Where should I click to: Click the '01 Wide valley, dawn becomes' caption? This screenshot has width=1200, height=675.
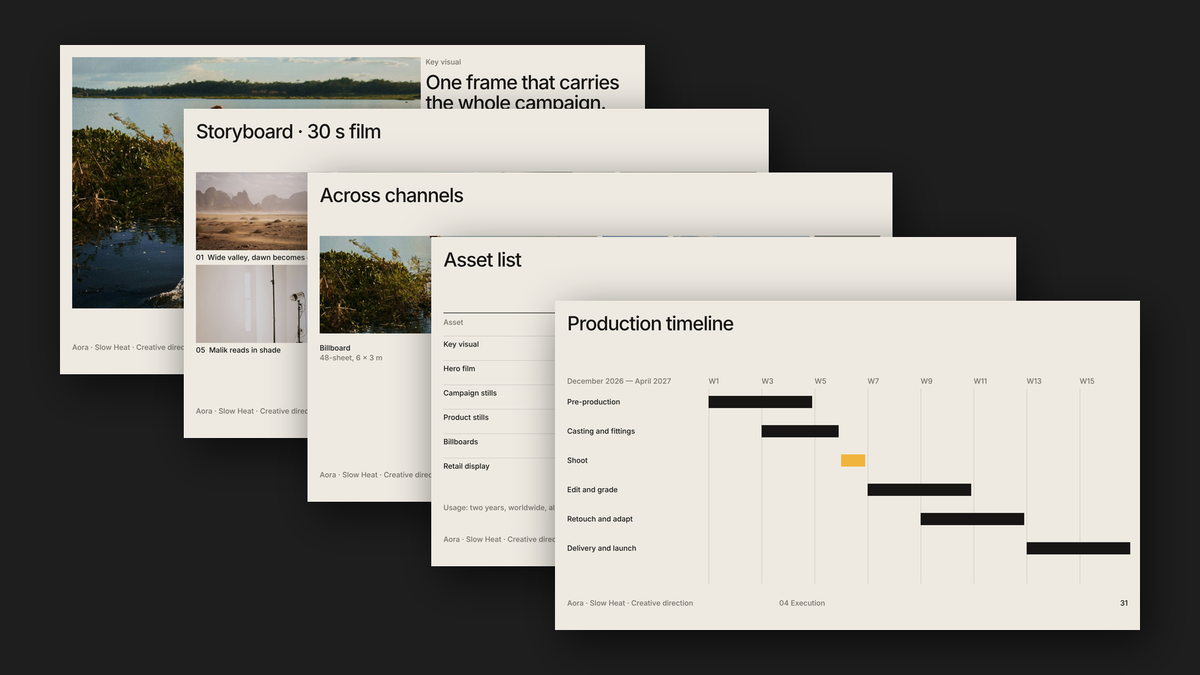pyautogui.click(x=250, y=257)
